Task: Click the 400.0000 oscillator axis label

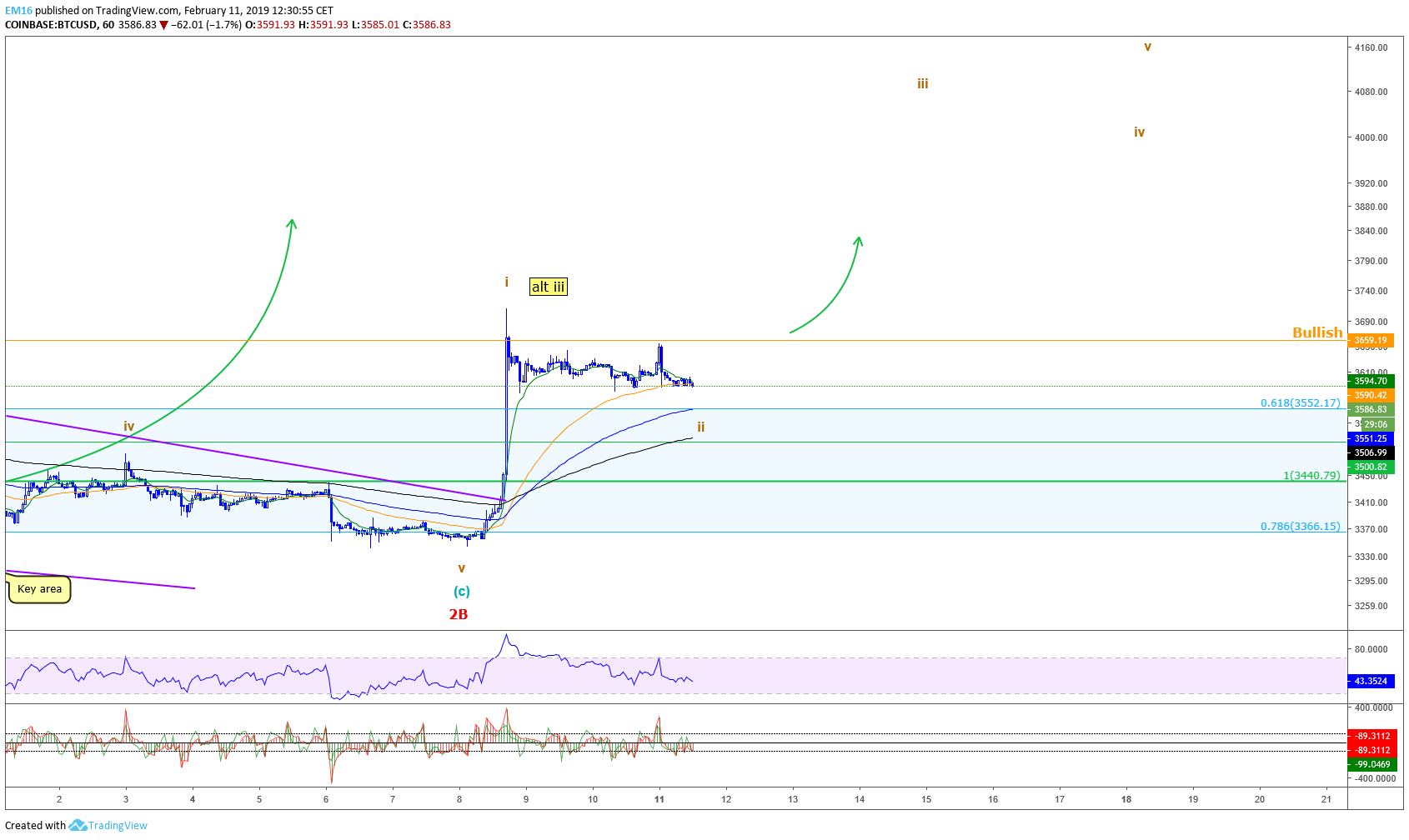Action: pyautogui.click(x=1373, y=707)
